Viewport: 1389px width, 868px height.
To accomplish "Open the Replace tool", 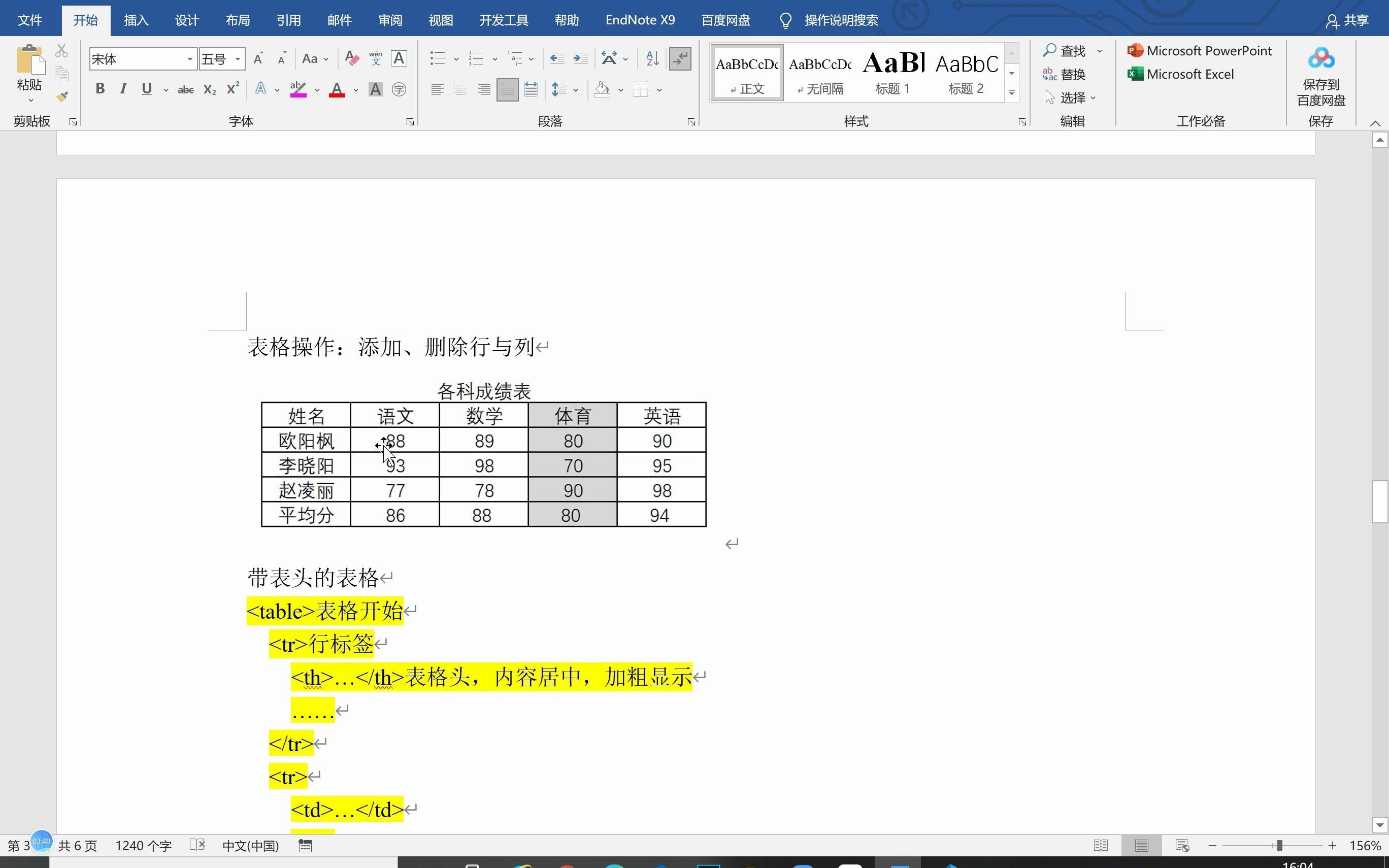I will (x=1064, y=74).
